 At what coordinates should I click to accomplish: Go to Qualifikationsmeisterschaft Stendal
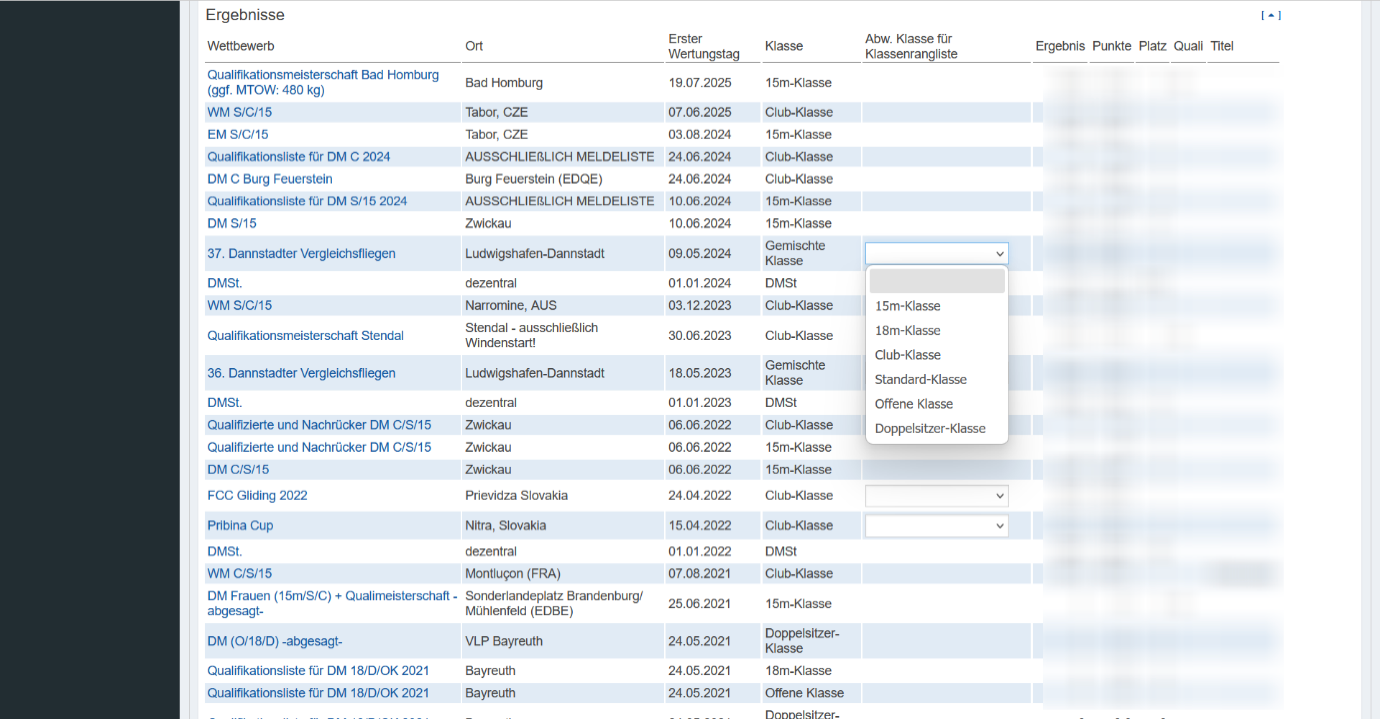tap(305, 336)
